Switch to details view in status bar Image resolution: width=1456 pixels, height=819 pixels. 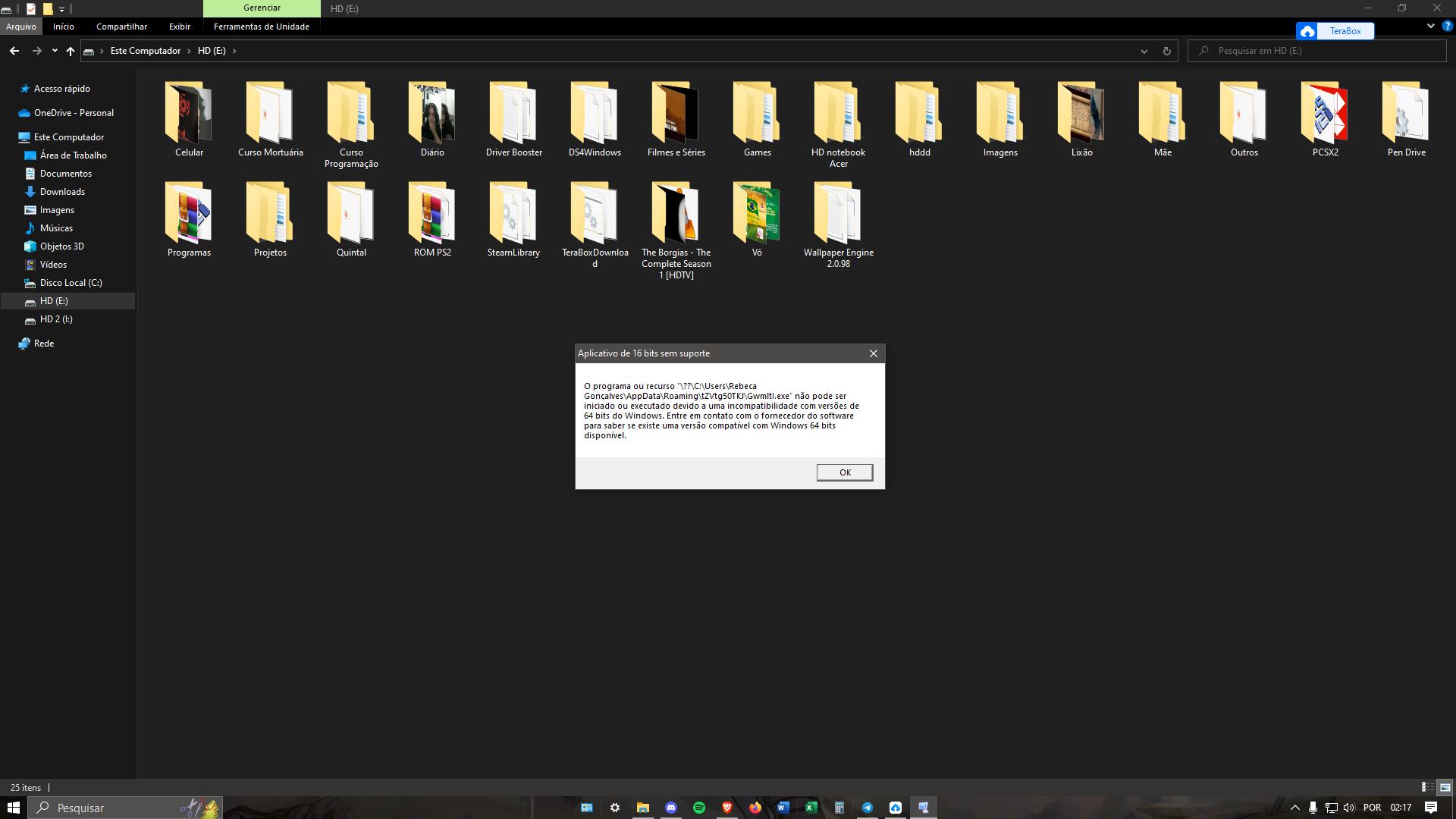pyautogui.click(x=1427, y=787)
